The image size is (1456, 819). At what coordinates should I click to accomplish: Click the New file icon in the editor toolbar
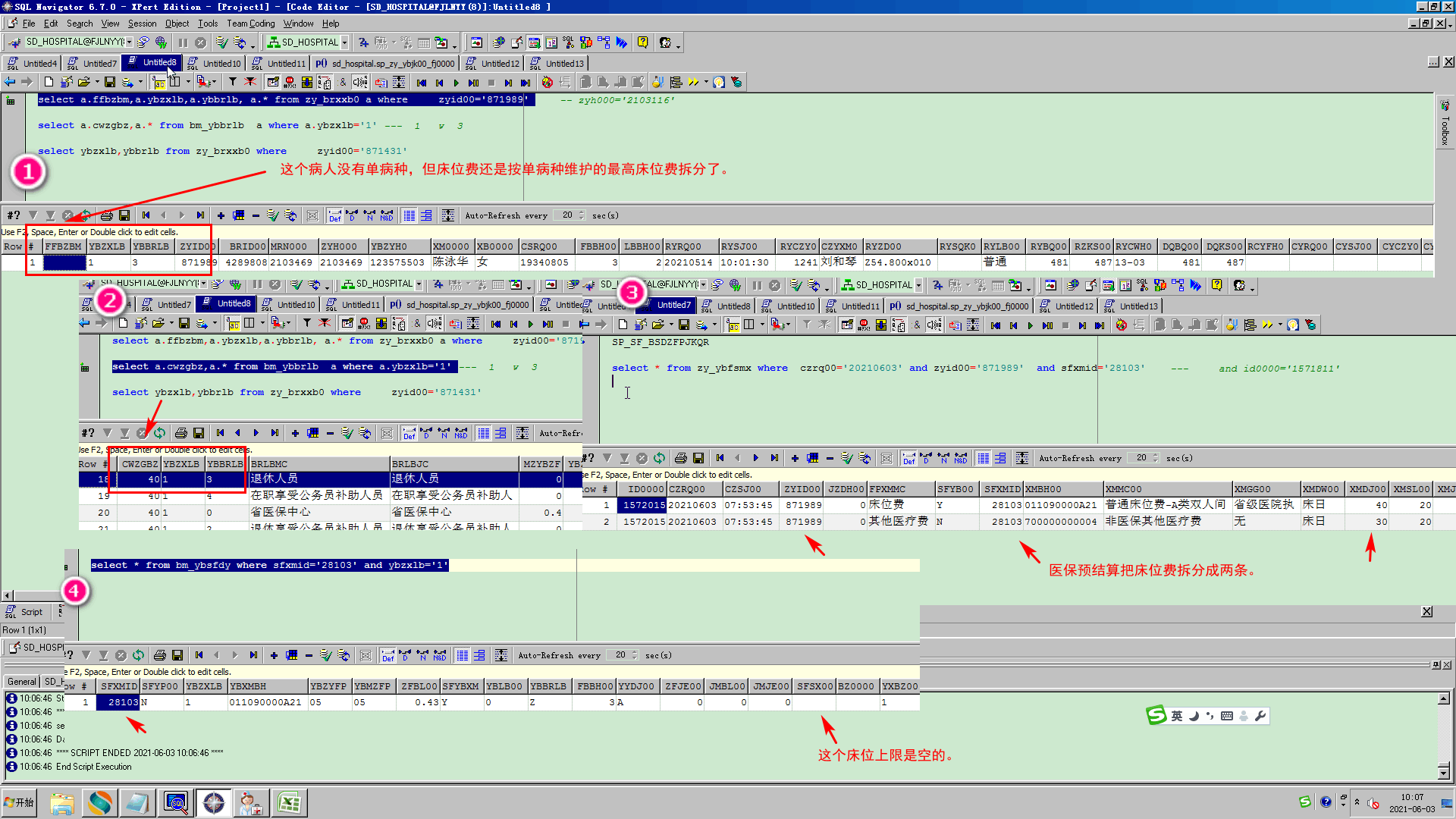(49, 82)
